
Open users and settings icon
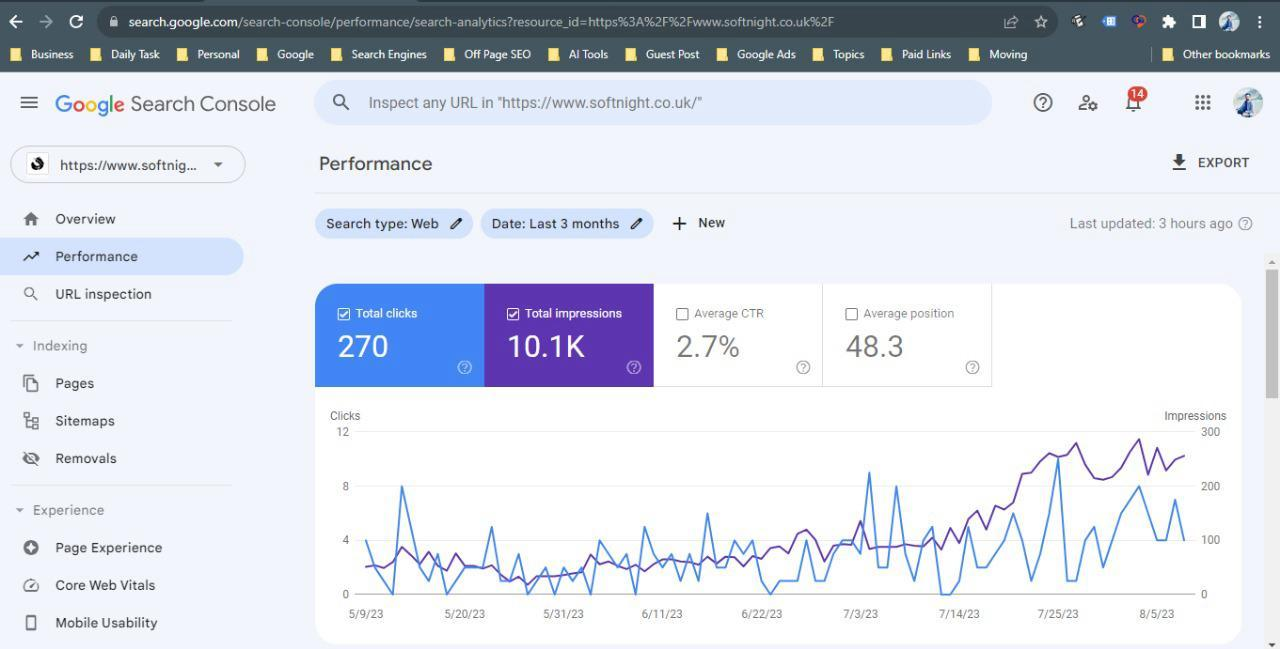pos(1088,103)
